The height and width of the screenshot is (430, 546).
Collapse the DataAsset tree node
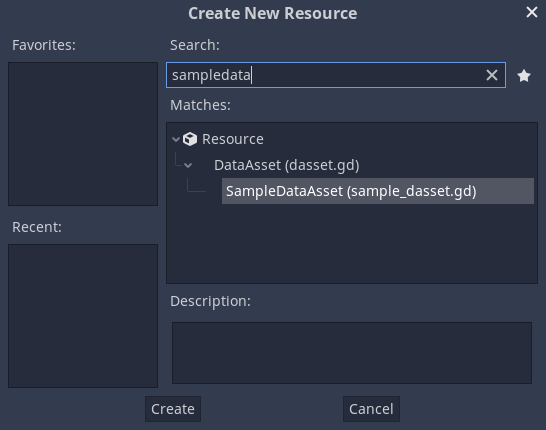point(188,165)
